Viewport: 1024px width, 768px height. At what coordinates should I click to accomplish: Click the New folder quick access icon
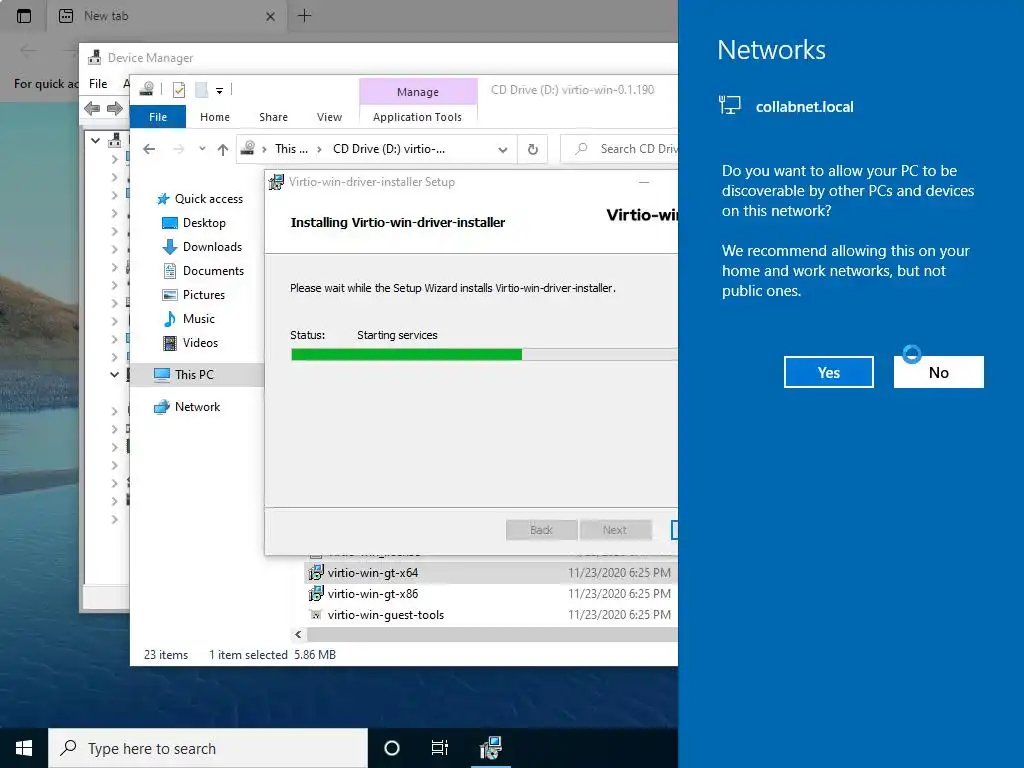(x=202, y=89)
